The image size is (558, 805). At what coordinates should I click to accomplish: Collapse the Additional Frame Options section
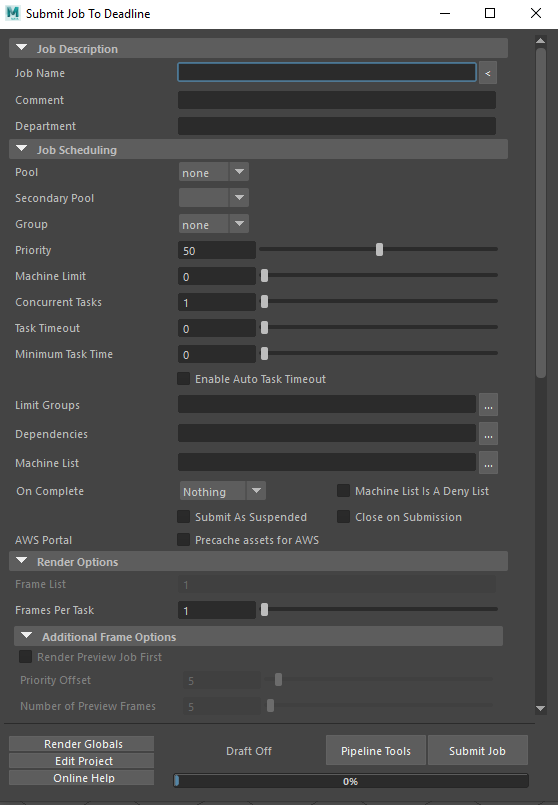pos(27,636)
